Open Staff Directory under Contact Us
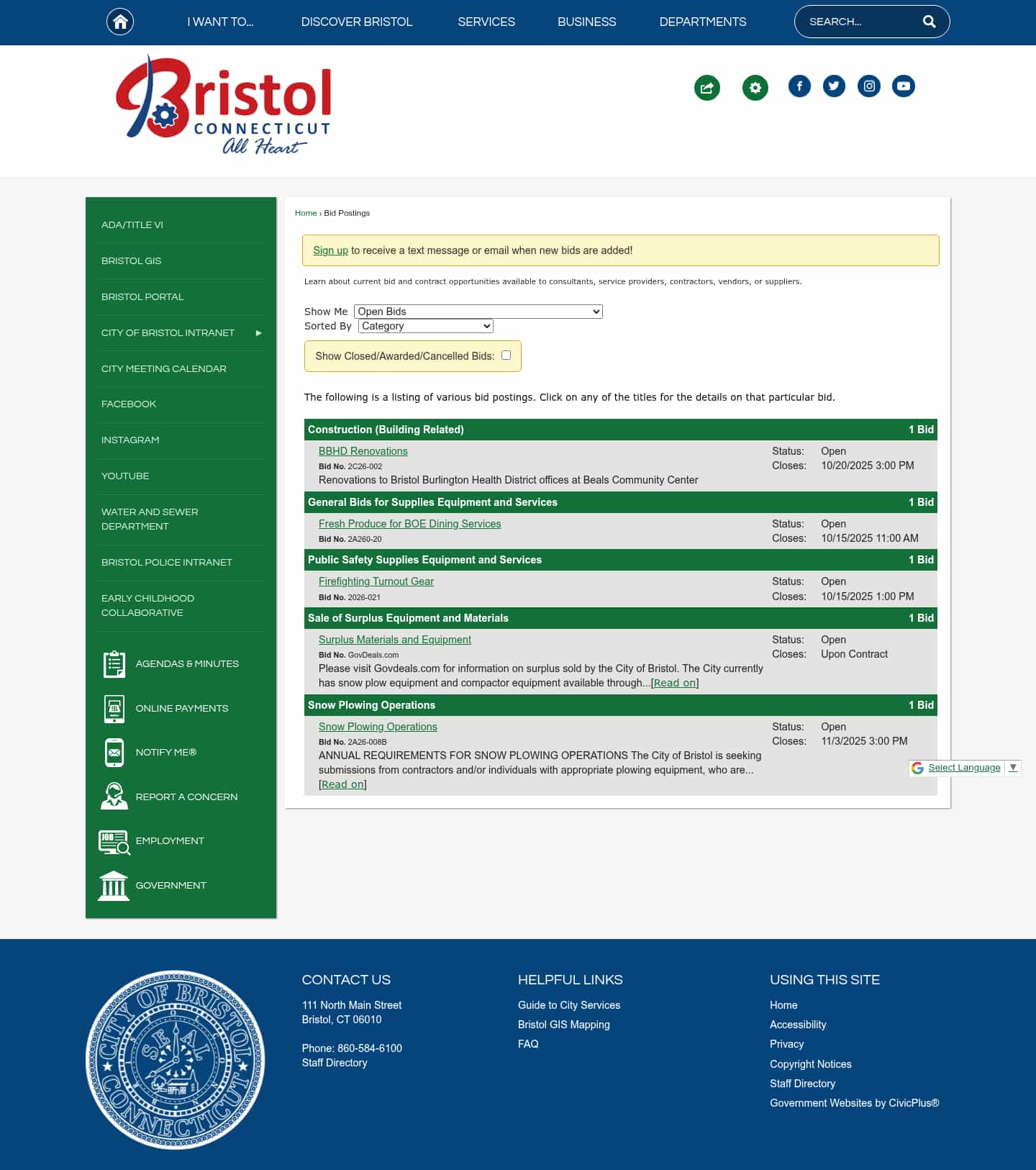 pos(335,1063)
